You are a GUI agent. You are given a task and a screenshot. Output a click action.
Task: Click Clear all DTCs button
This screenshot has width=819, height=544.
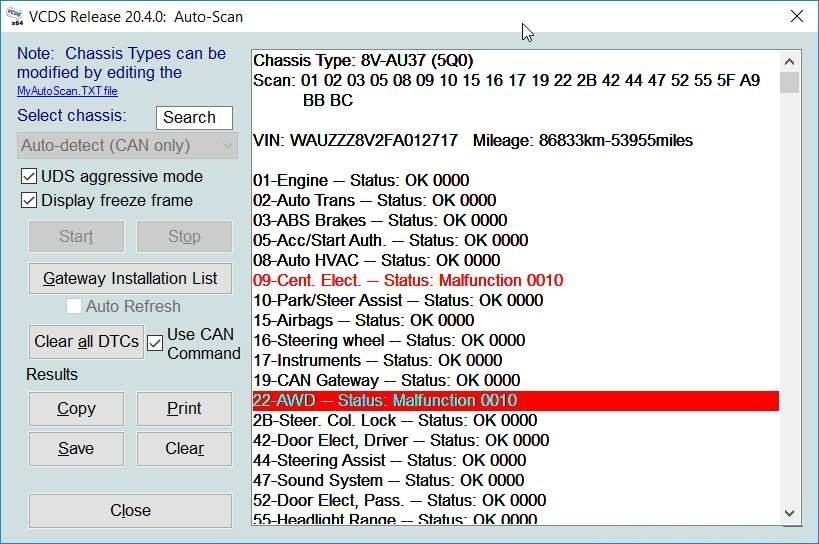coord(87,342)
